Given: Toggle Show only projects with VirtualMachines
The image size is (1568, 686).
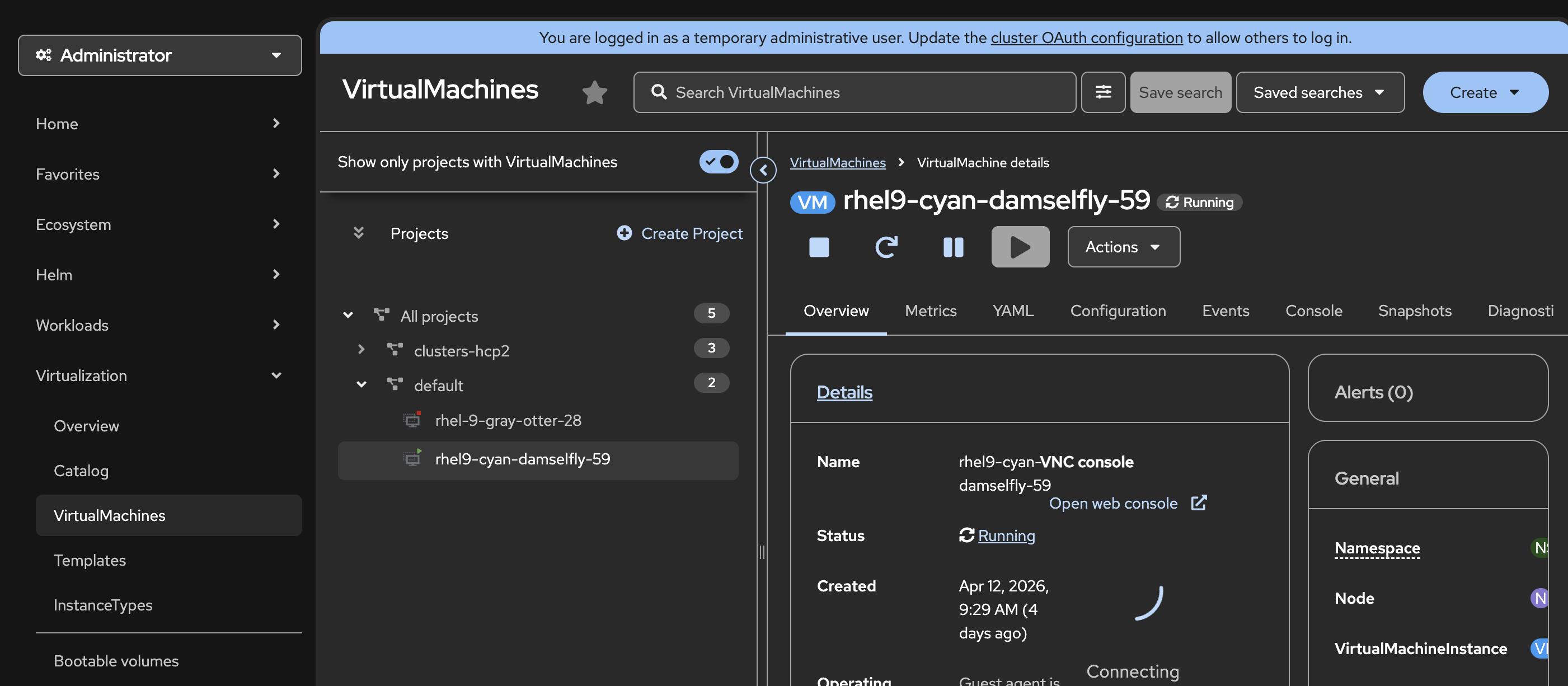Looking at the screenshot, I should pyautogui.click(x=719, y=162).
